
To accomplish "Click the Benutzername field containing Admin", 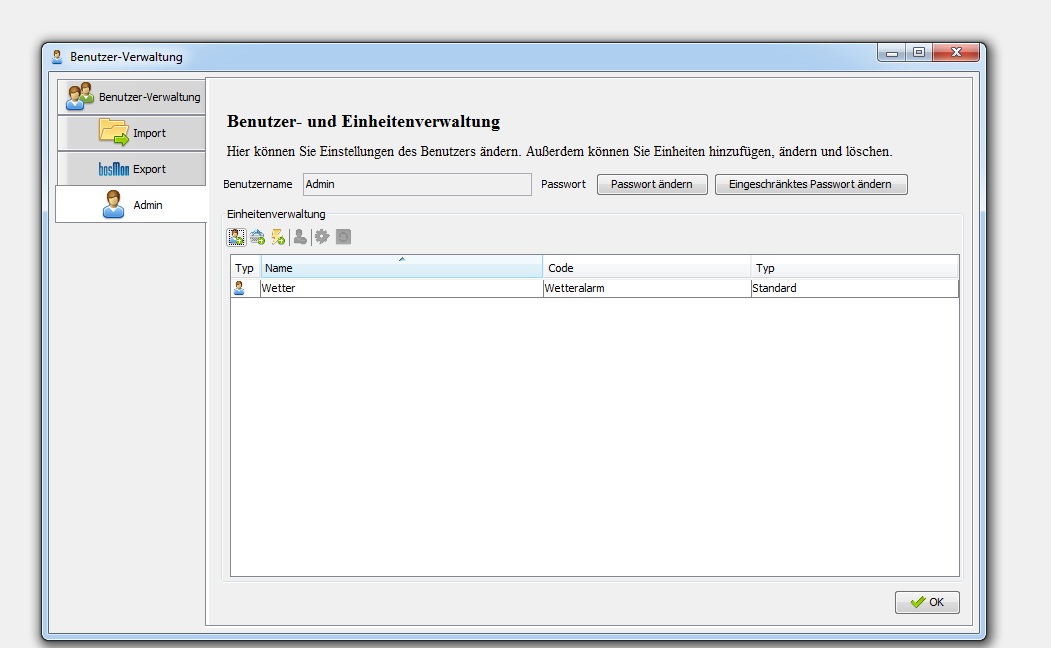I will [x=416, y=184].
